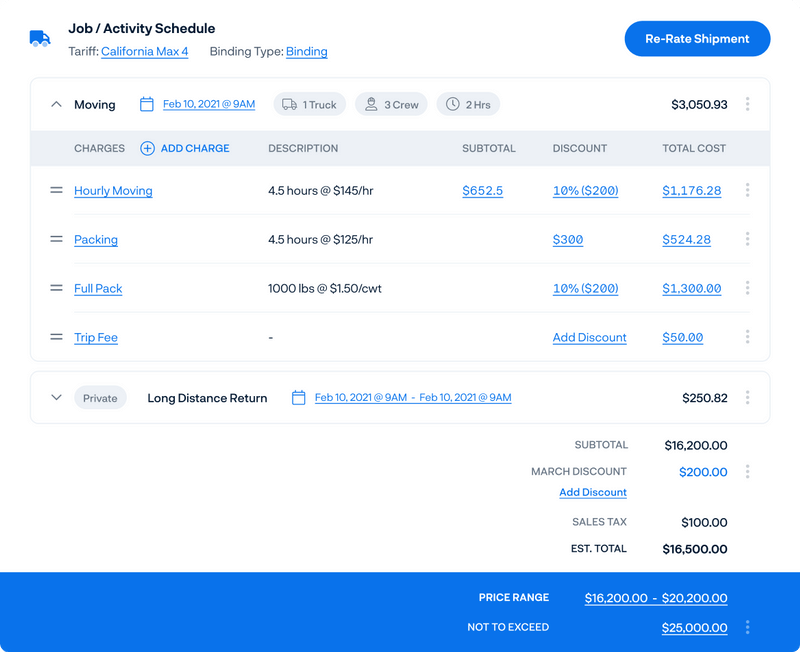
Task: Click drag handle on Trip Fee row
Action: pyautogui.click(x=56, y=337)
